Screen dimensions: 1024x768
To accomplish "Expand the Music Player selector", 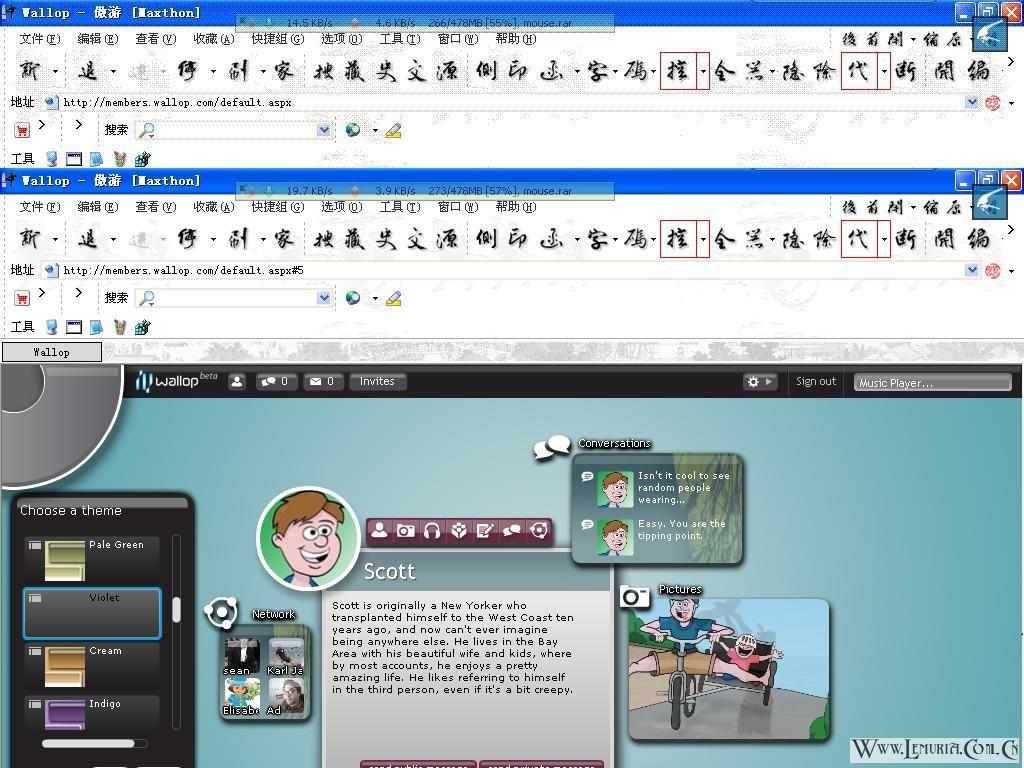I will (933, 383).
